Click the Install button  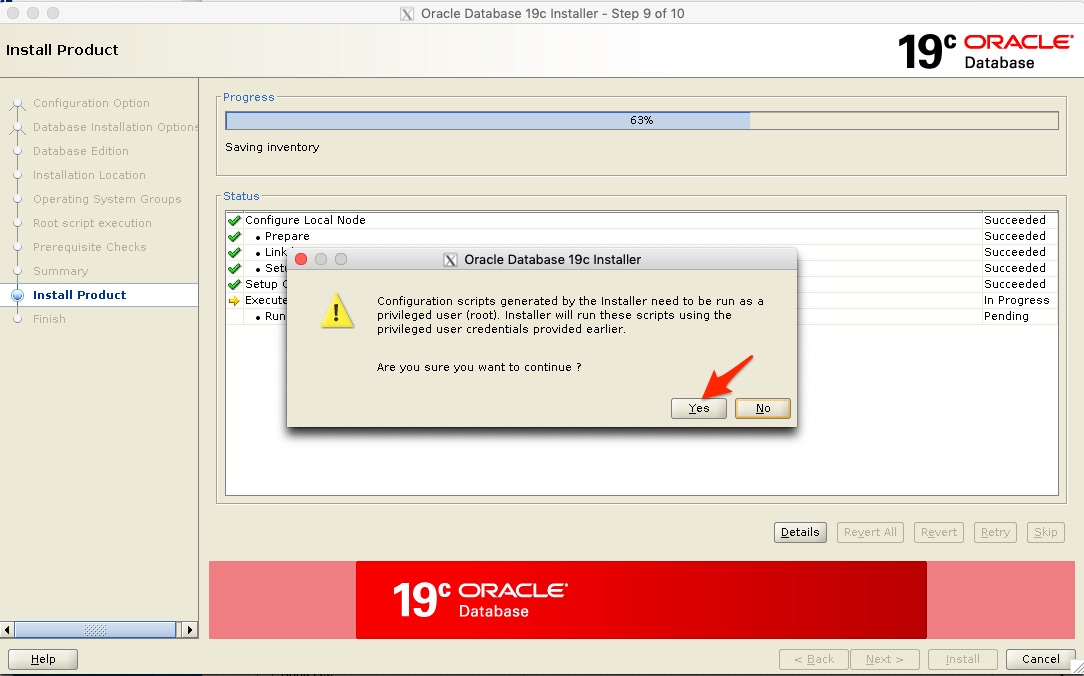pos(962,659)
